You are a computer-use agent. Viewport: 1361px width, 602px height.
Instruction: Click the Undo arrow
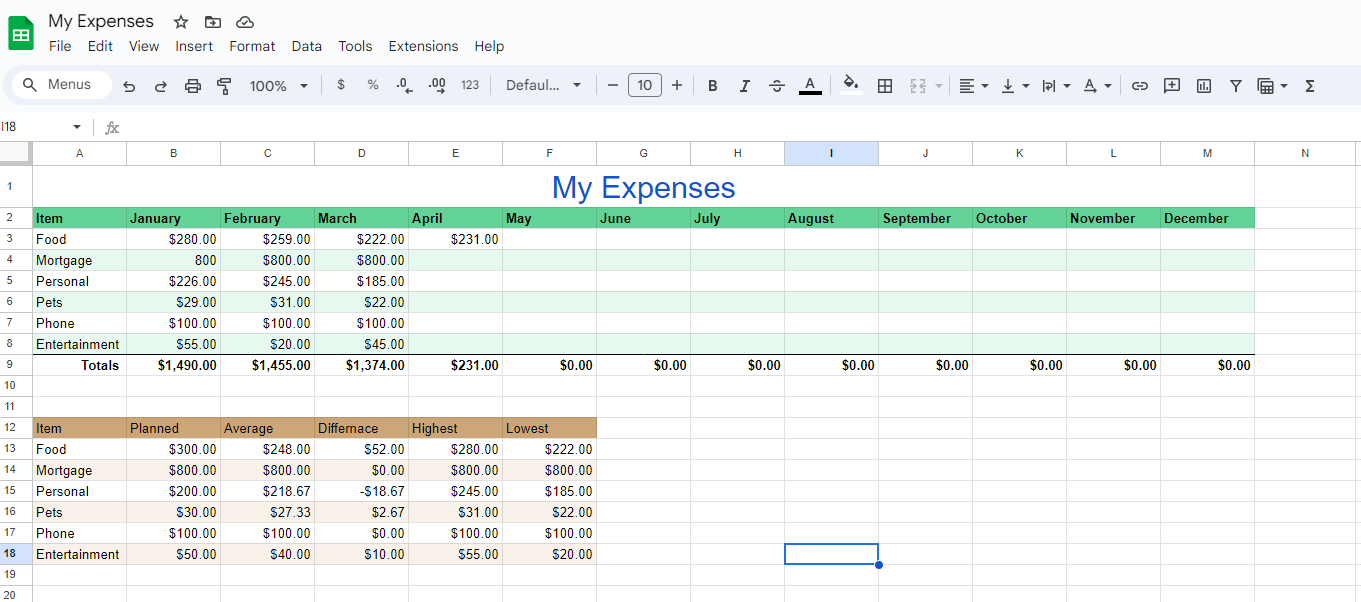coord(129,86)
